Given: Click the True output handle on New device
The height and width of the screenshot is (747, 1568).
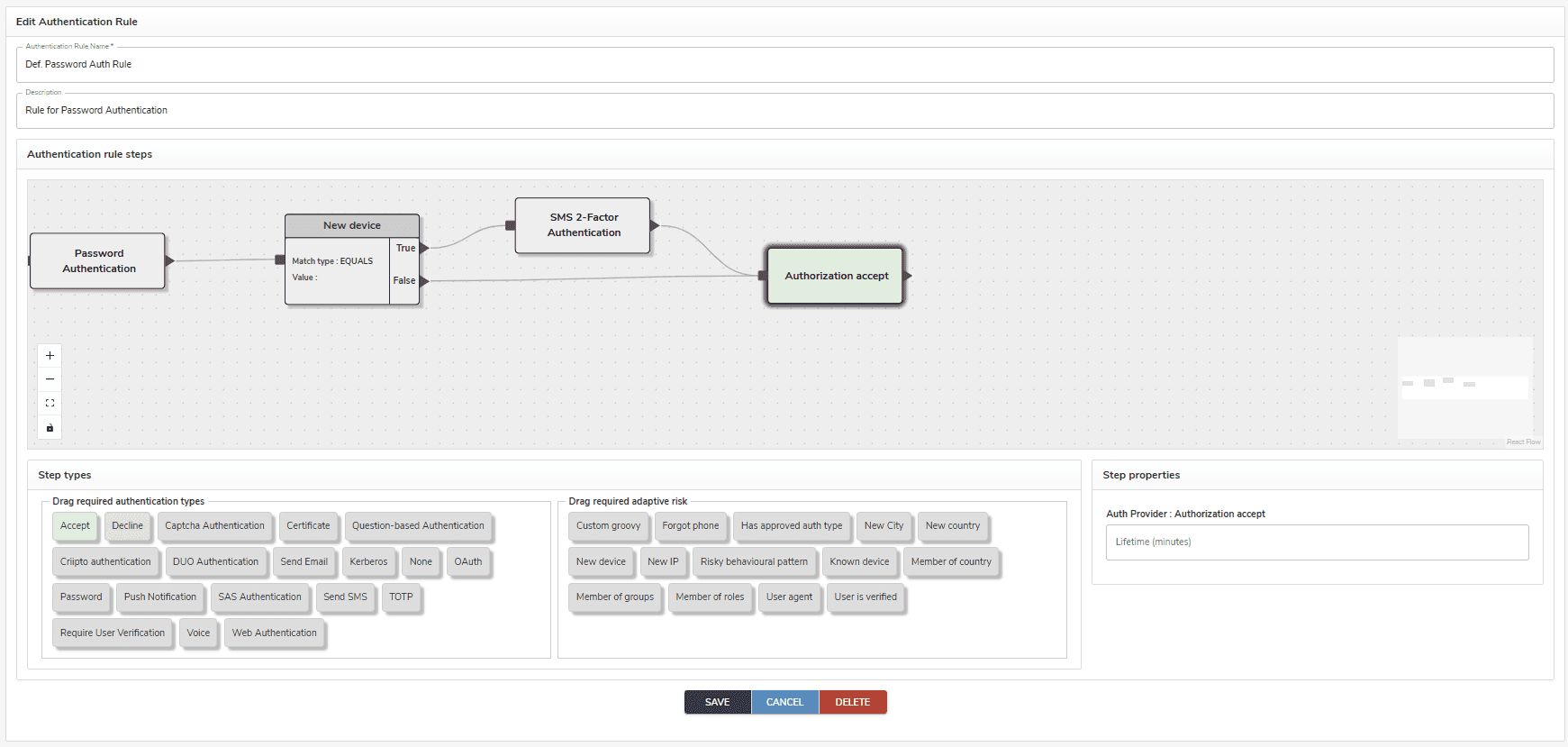Looking at the screenshot, I should (424, 248).
